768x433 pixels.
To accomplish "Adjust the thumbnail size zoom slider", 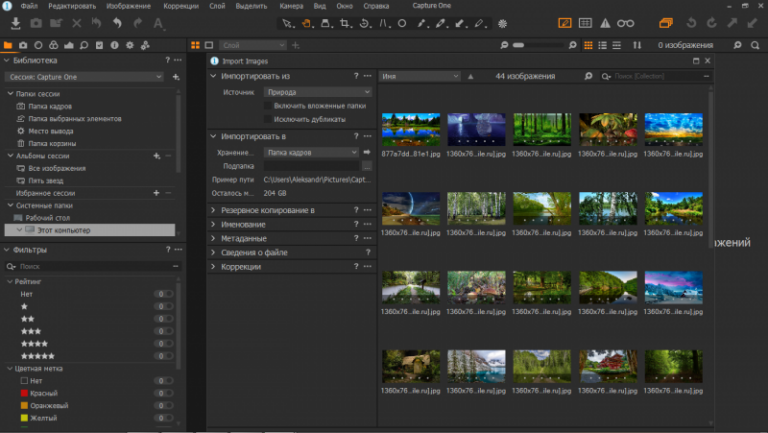I will pyautogui.click(x=538, y=45).
